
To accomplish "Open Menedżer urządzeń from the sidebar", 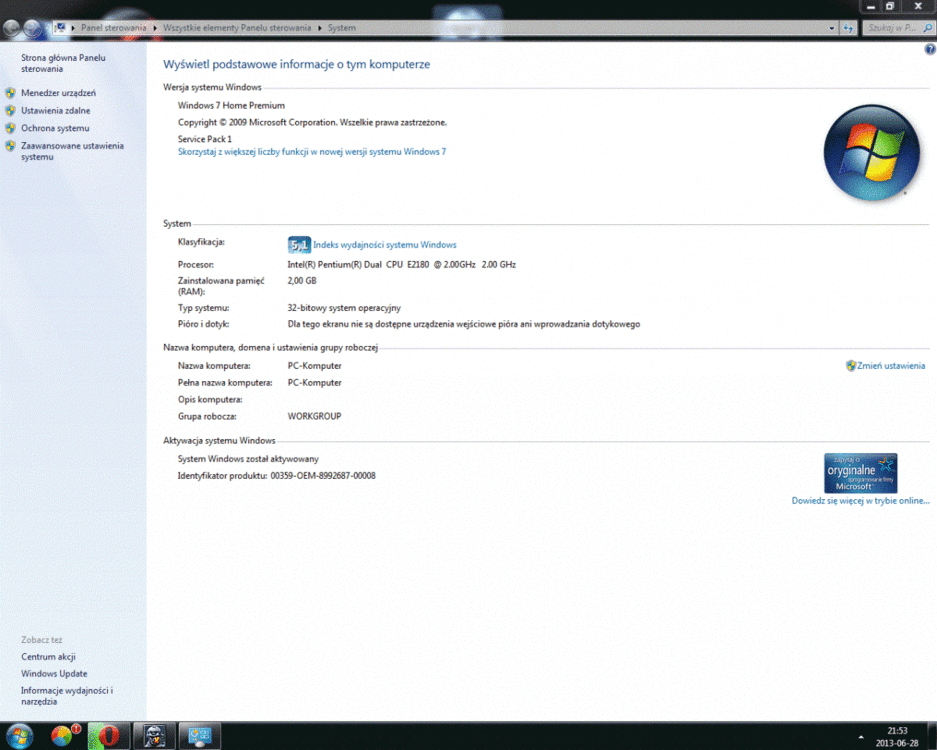I will (x=58, y=93).
